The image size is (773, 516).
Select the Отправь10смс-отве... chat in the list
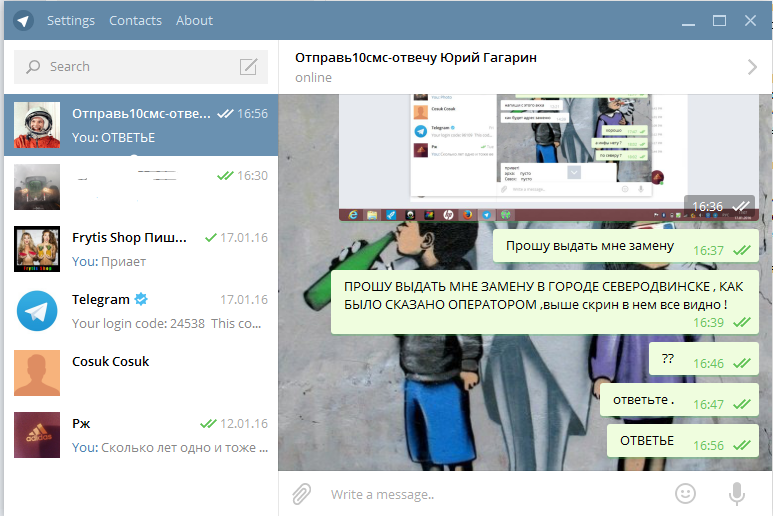click(141, 125)
